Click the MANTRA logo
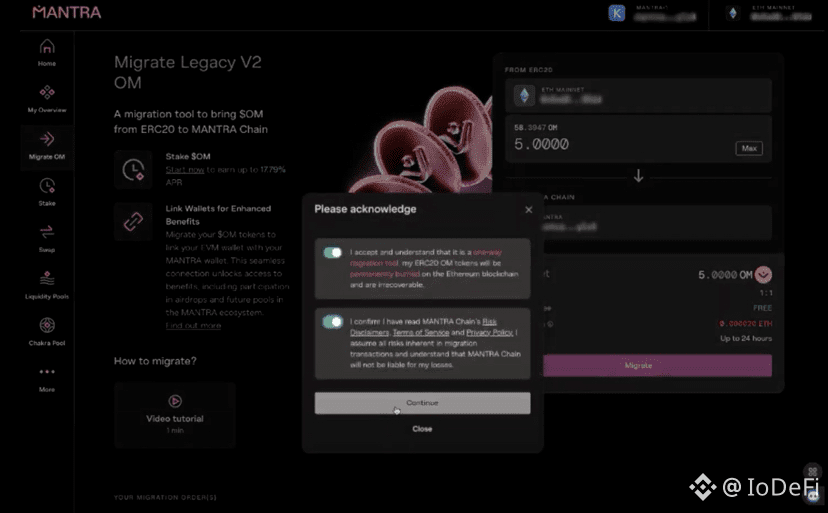Screen dimensions: 828x513 67,12
